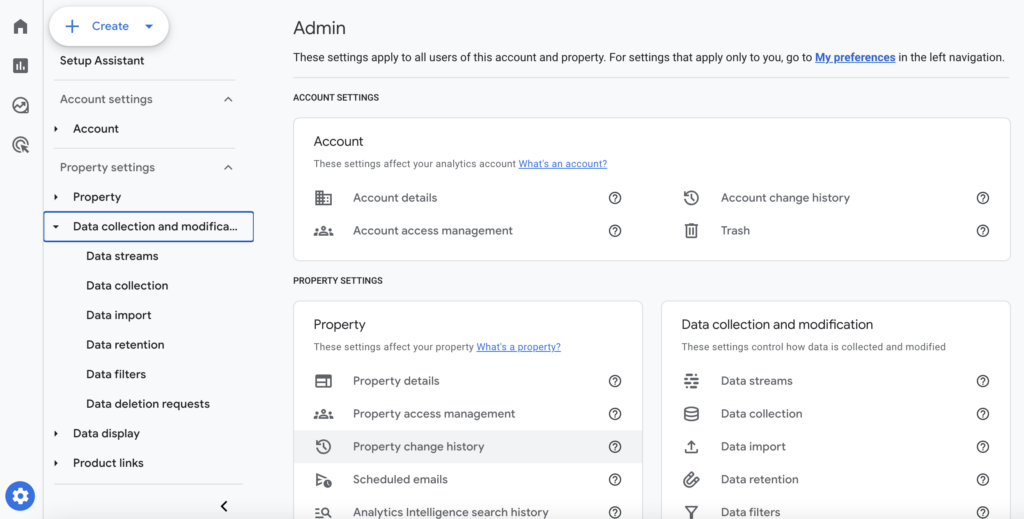The width and height of the screenshot is (1024, 519).
Task: Click the Account access management people icon
Action: point(323,230)
